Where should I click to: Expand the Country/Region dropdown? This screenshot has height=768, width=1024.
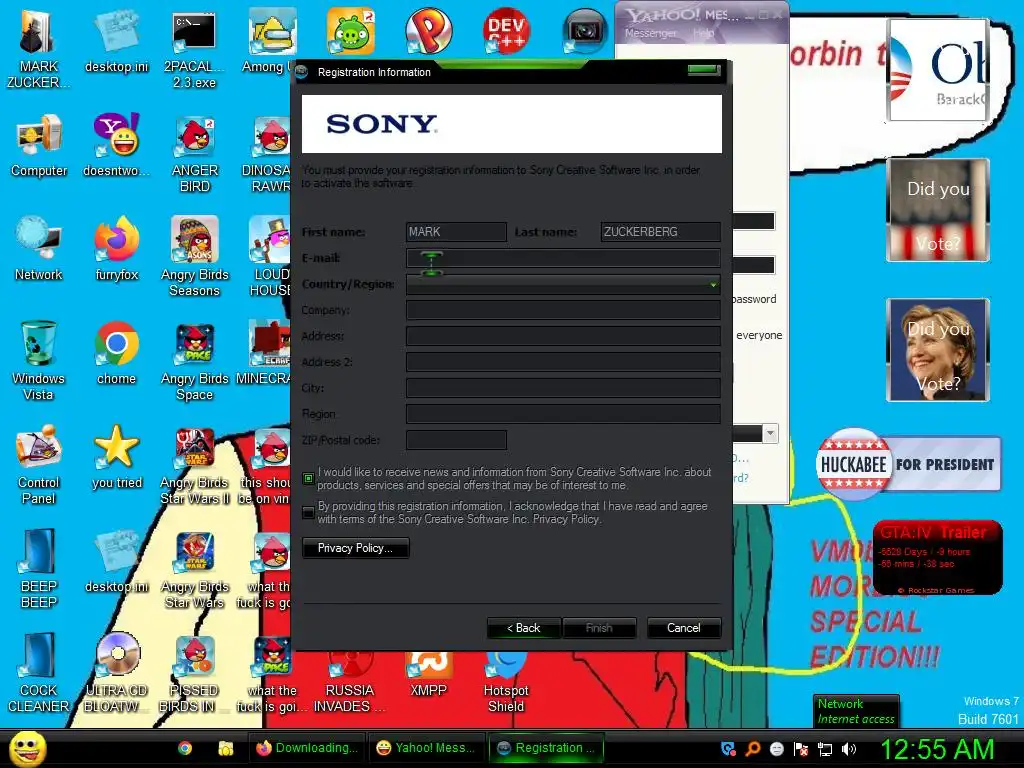click(x=712, y=284)
